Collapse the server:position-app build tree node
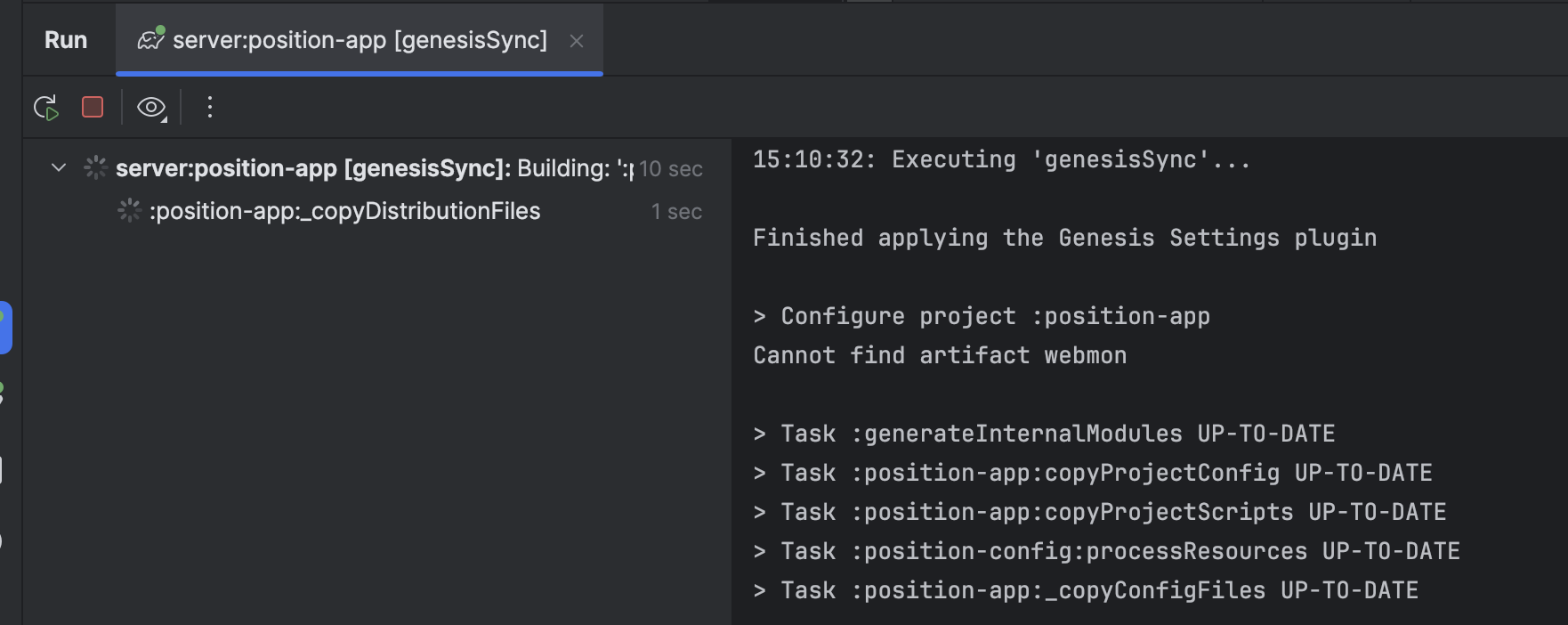1568x625 pixels. (x=59, y=167)
